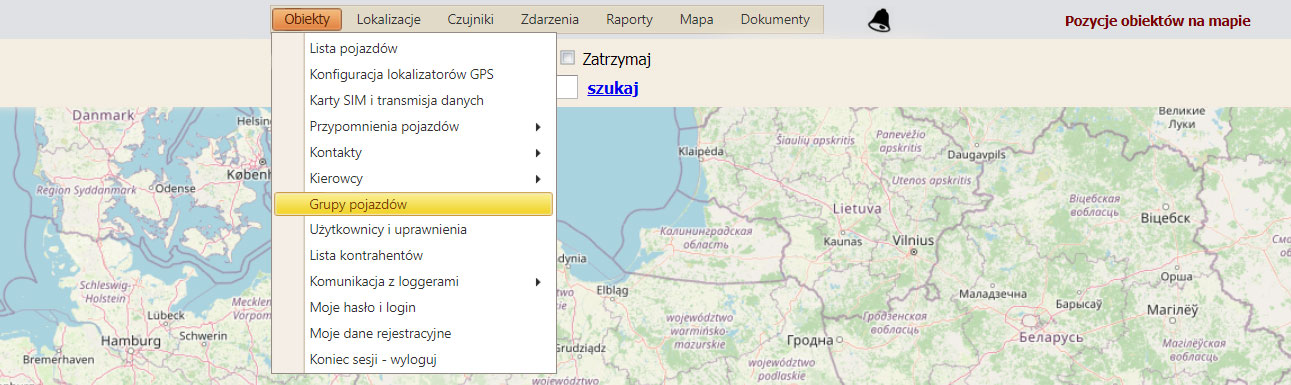
Task: Choose Konfiguracja lokalizatorów GPS
Action: pyautogui.click(x=413, y=75)
